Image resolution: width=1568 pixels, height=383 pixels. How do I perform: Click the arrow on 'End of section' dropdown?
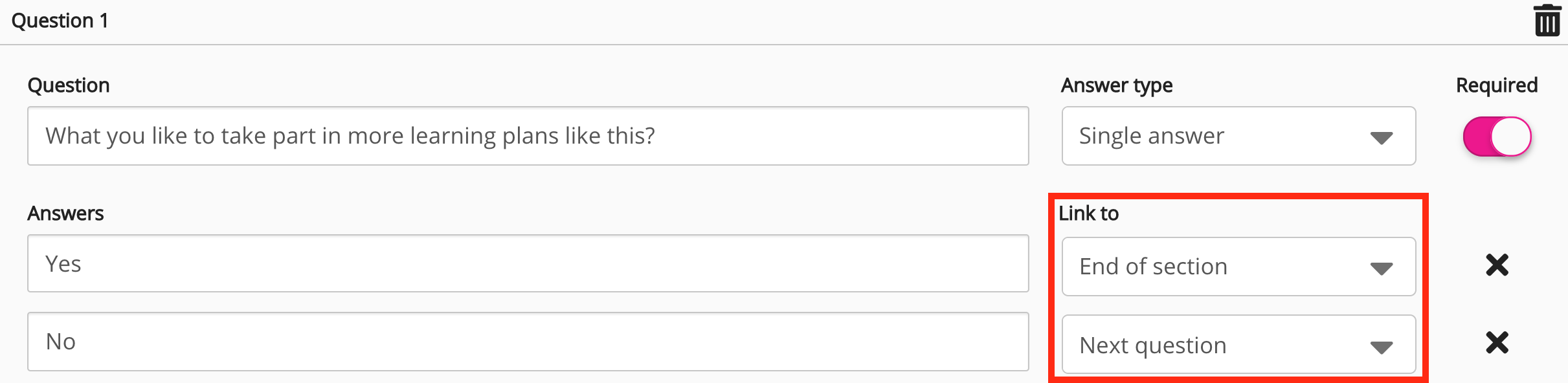point(1381,268)
